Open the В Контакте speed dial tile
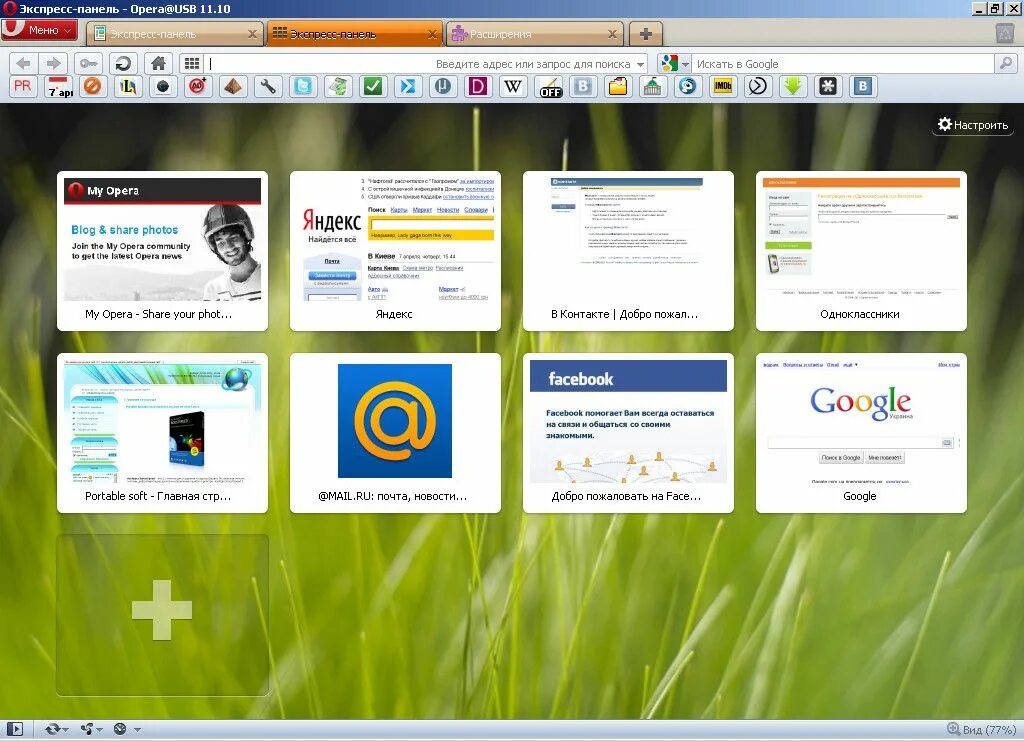The image size is (1024, 742). click(628, 251)
